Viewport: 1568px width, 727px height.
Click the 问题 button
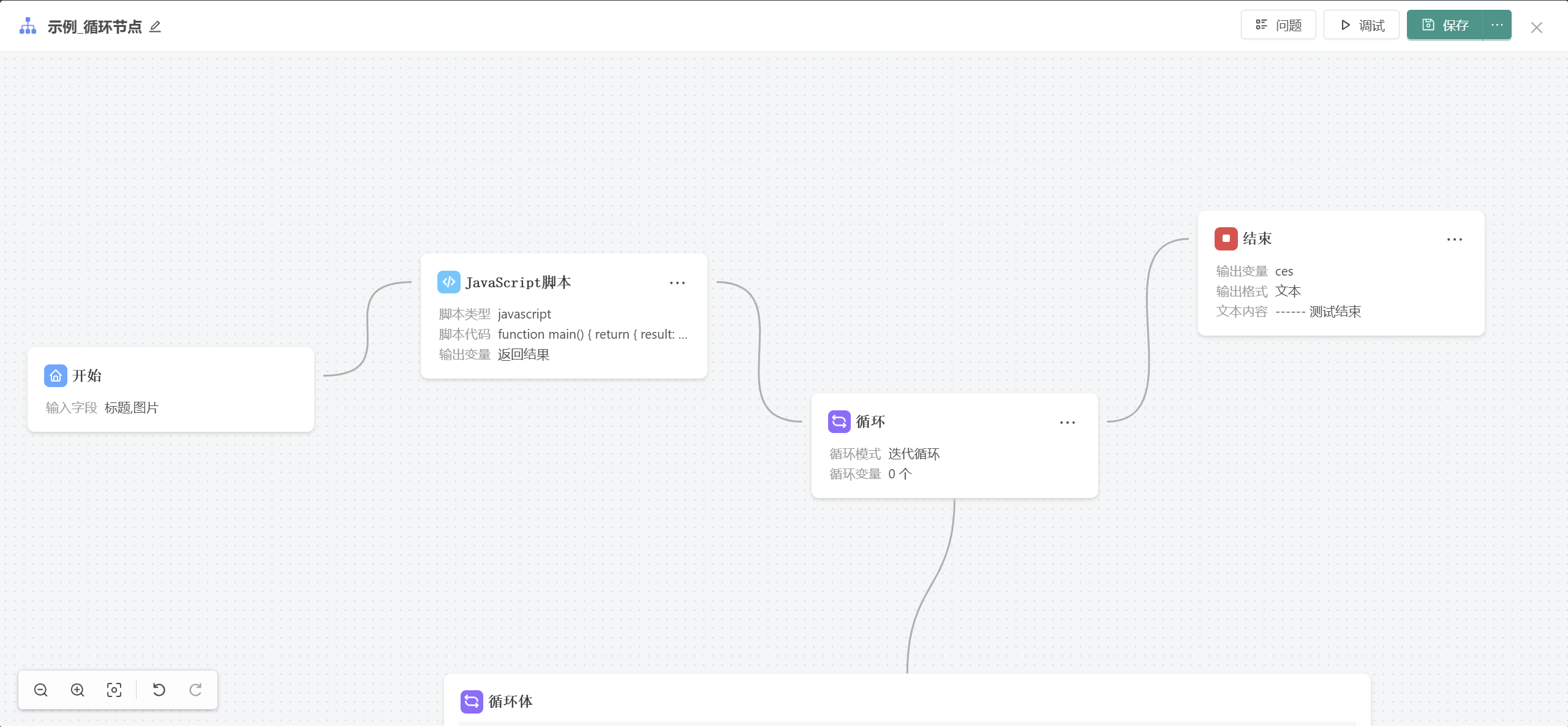[1278, 25]
